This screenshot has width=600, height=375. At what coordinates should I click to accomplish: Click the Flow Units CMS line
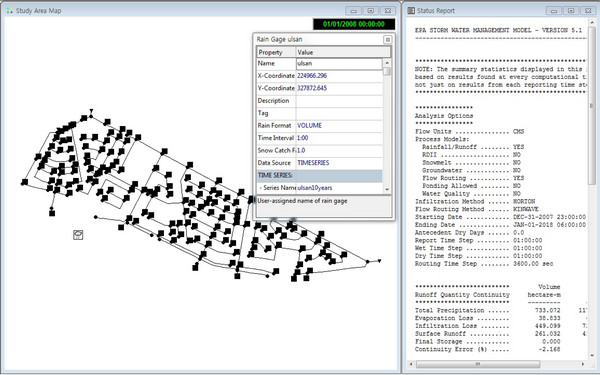pos(470,131)
